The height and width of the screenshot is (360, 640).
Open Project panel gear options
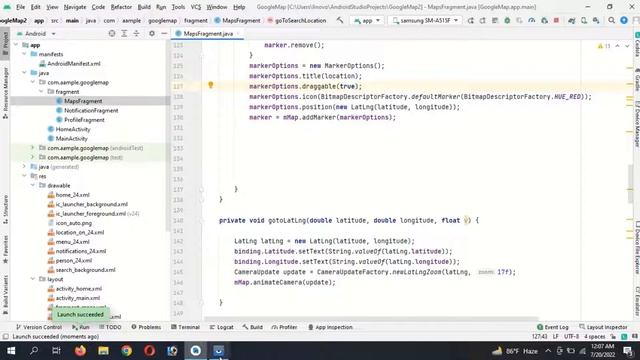point(152,33)
